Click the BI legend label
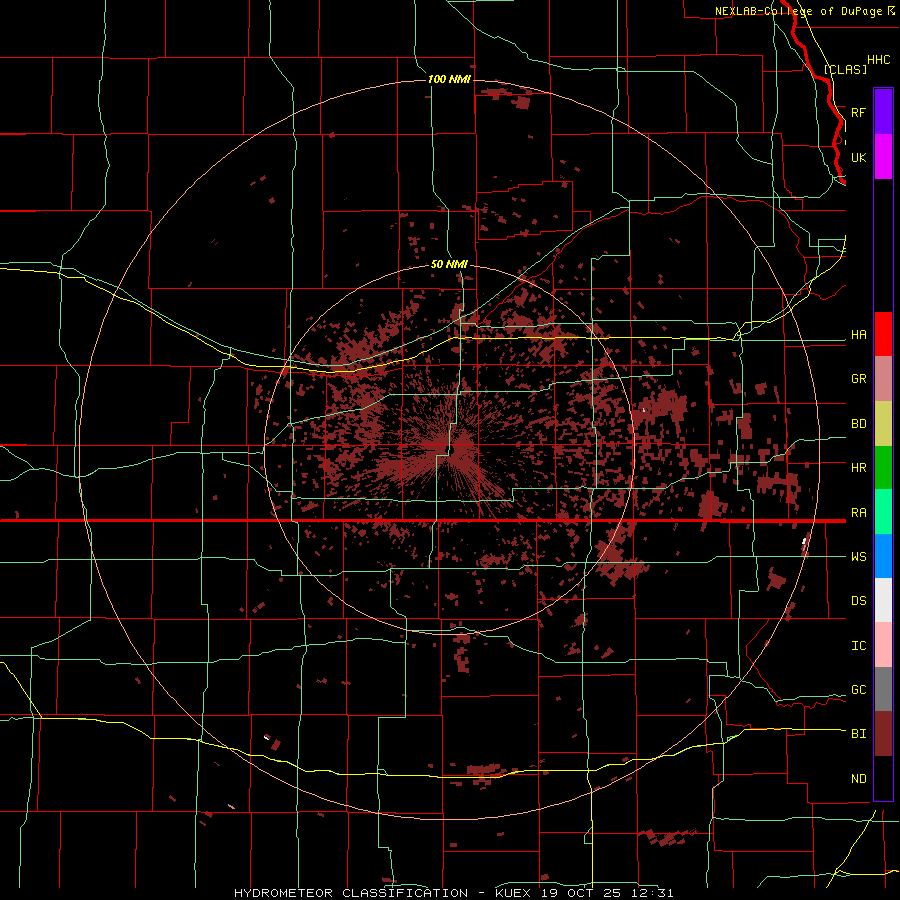This screenshot has width=900, height=900. 858,734
